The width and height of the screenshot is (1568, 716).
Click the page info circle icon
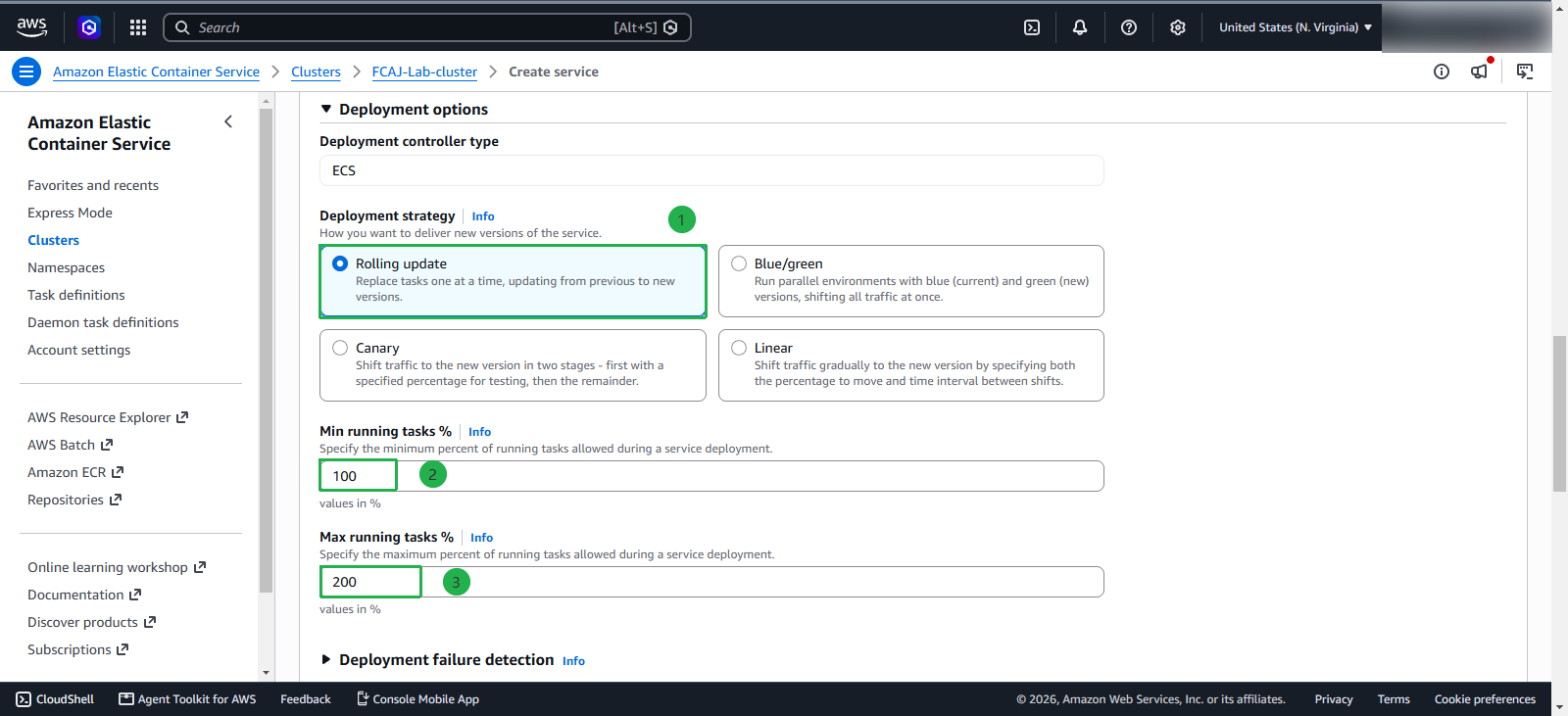click(1442, 72)
